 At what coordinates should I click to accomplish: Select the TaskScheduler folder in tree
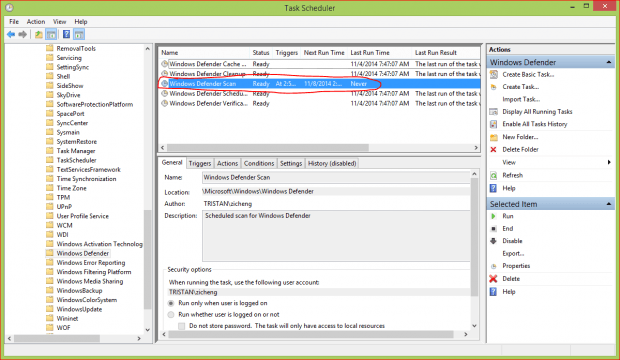[76, 160]
